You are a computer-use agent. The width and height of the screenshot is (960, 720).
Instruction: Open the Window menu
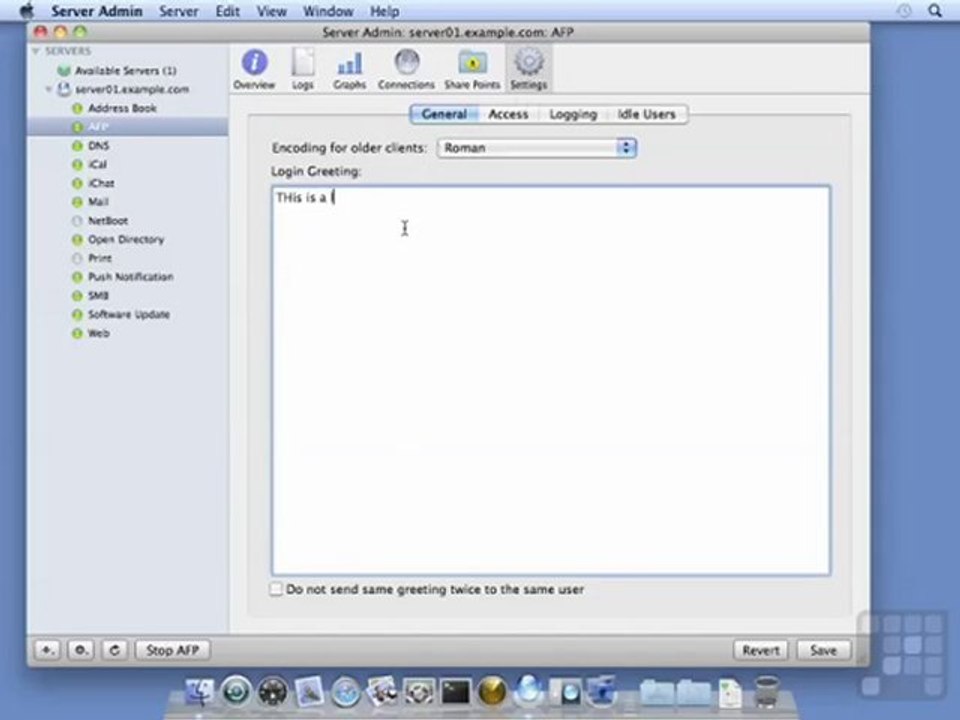[x=328, y=11]
